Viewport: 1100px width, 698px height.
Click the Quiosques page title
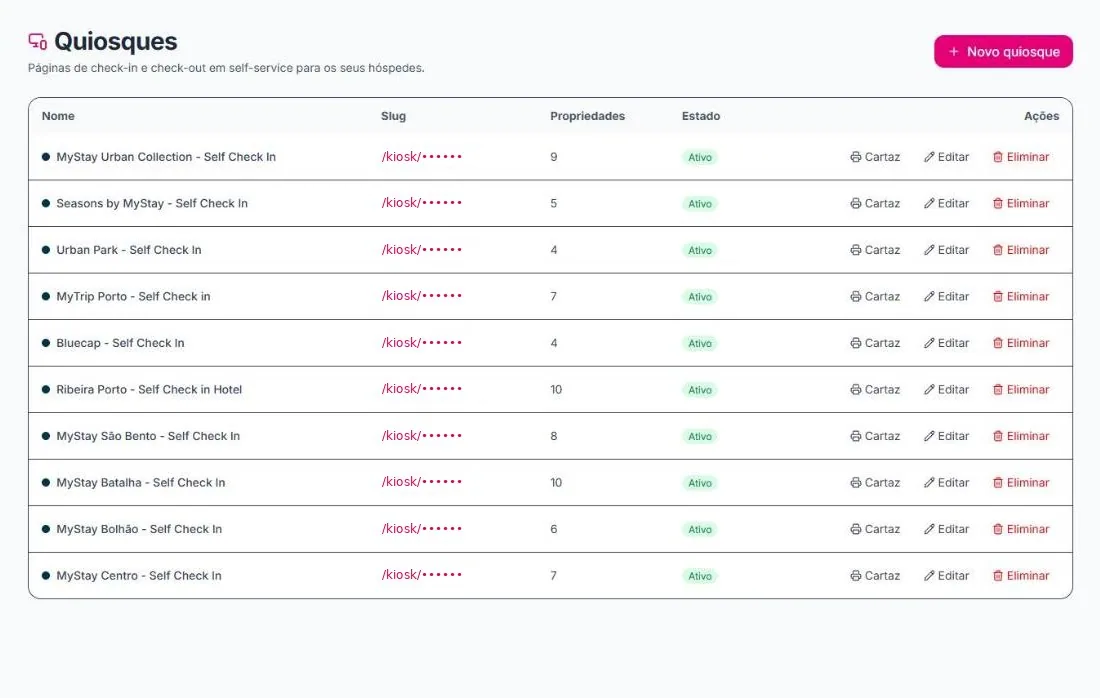(x=116, y=41)
